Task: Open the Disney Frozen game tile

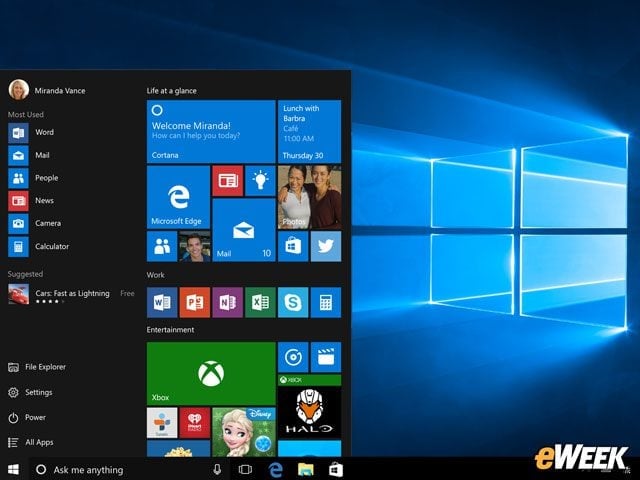Action: (244, 432)
